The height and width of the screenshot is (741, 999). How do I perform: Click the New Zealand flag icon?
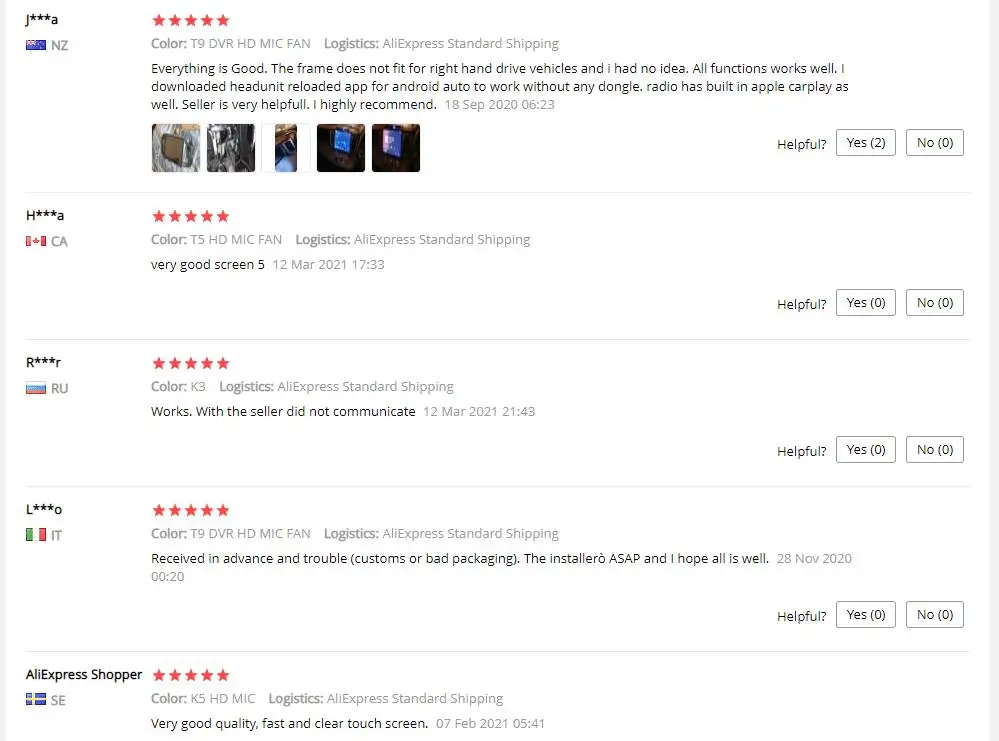[36, 45]
